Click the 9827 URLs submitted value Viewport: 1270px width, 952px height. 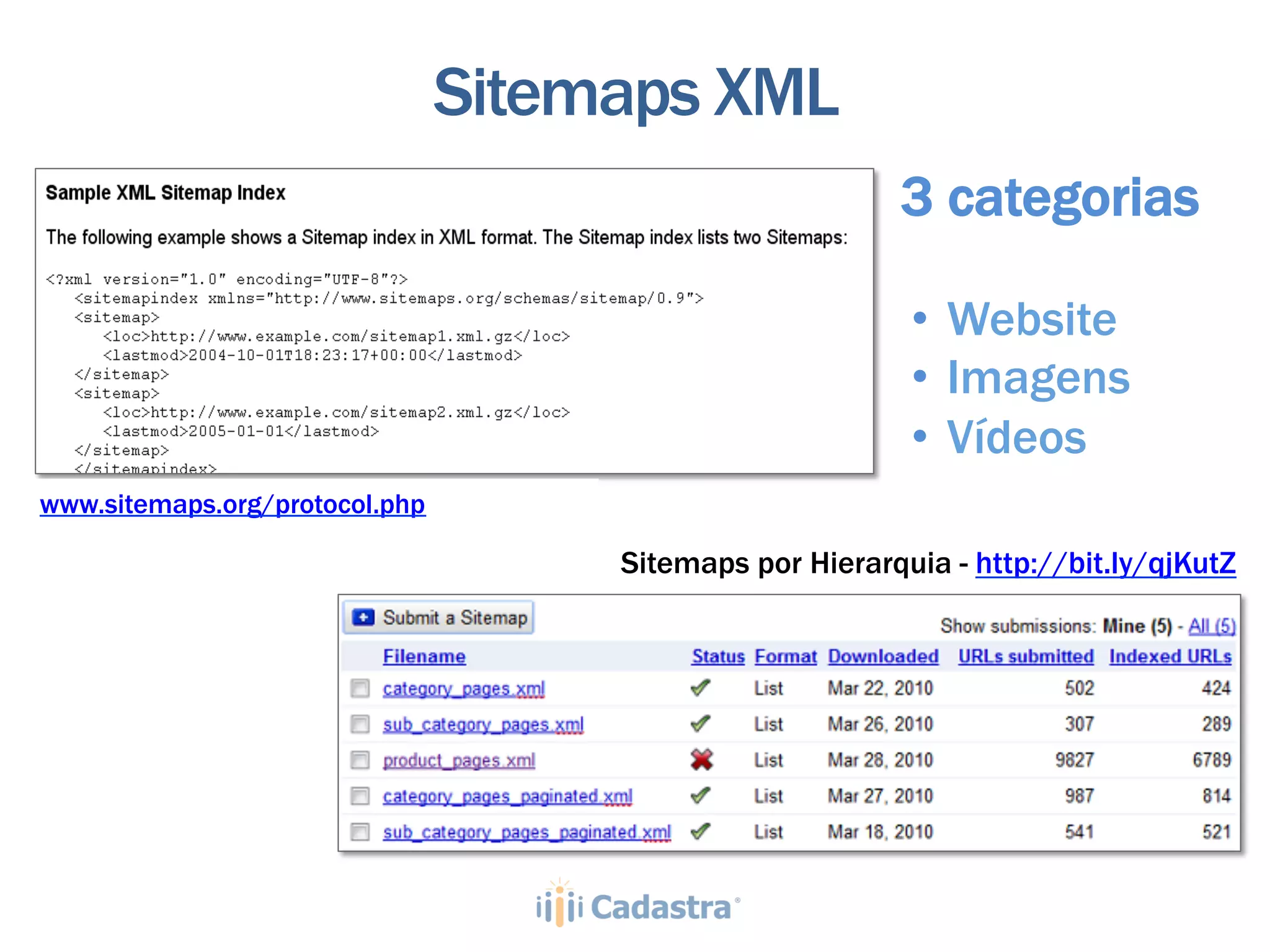(1075, 760)
